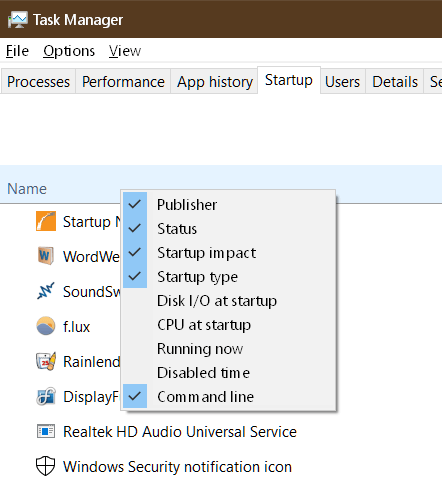The image size is (442, 479).
Task: Open the Options menu
Action: 69,51
